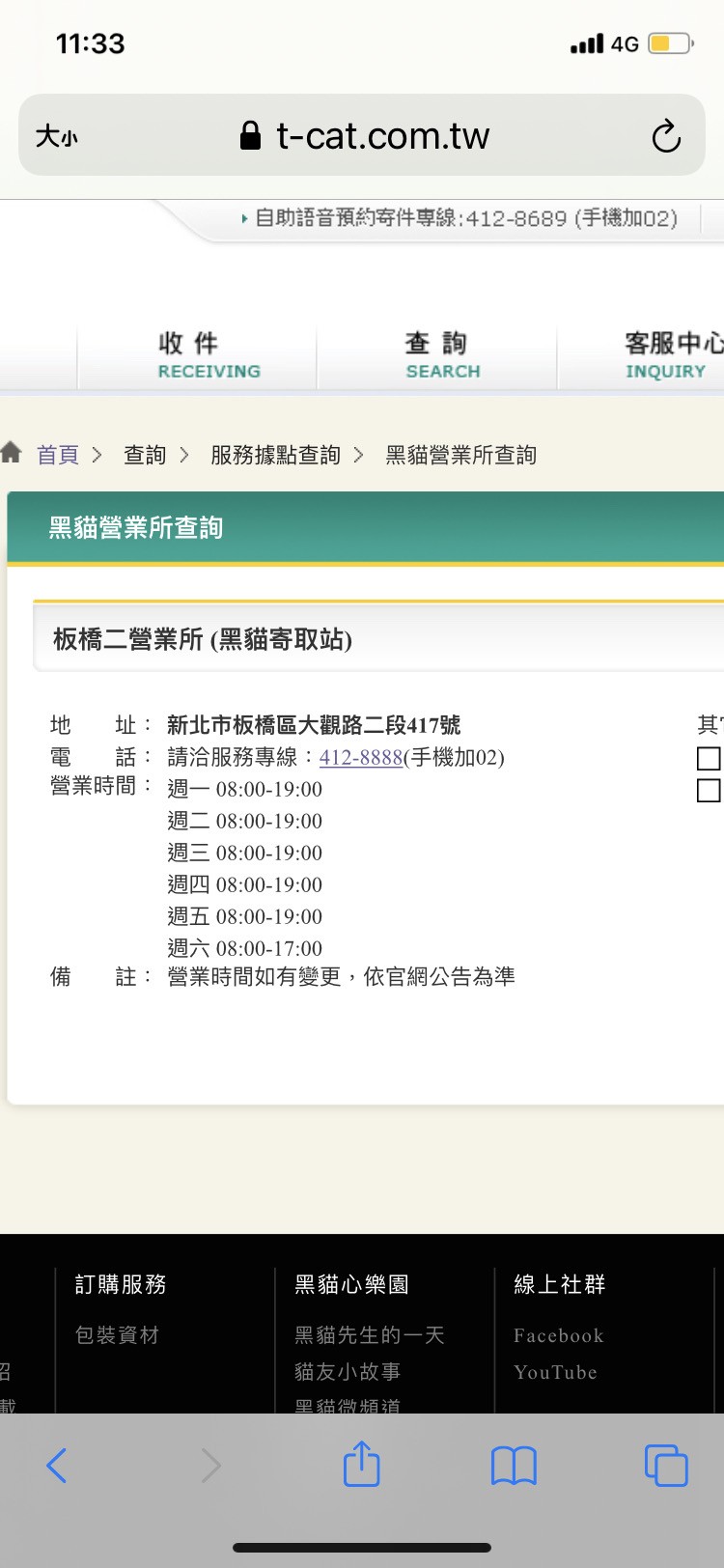Open the Safari share sheet icon

coord(362,1463)
